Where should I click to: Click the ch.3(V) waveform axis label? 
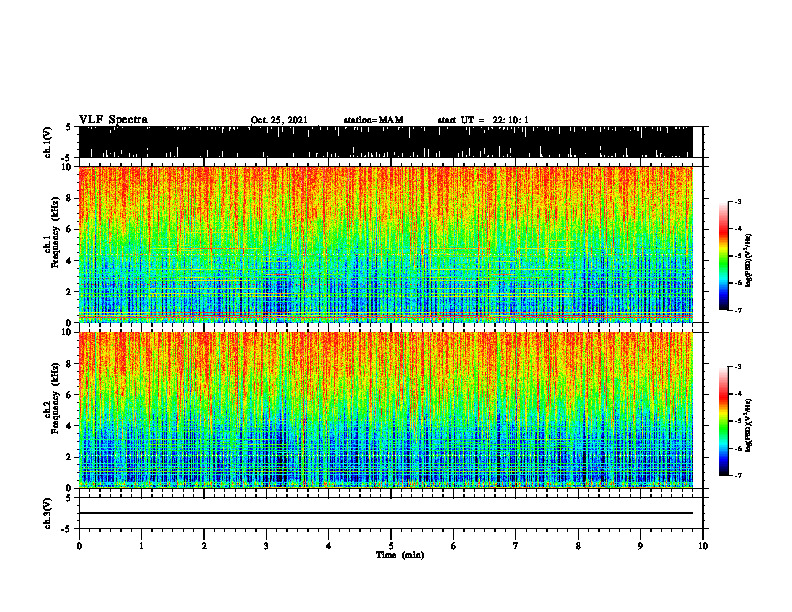(47, 514)
